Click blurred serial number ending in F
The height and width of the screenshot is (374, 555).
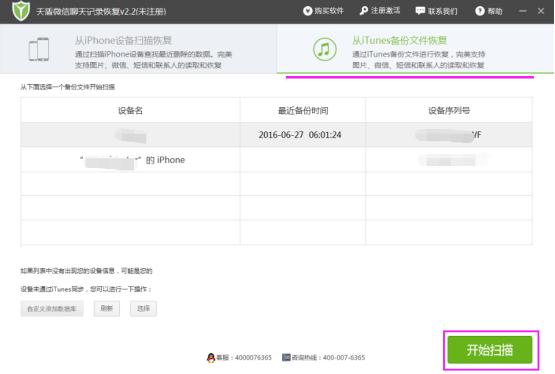[449, 135]
